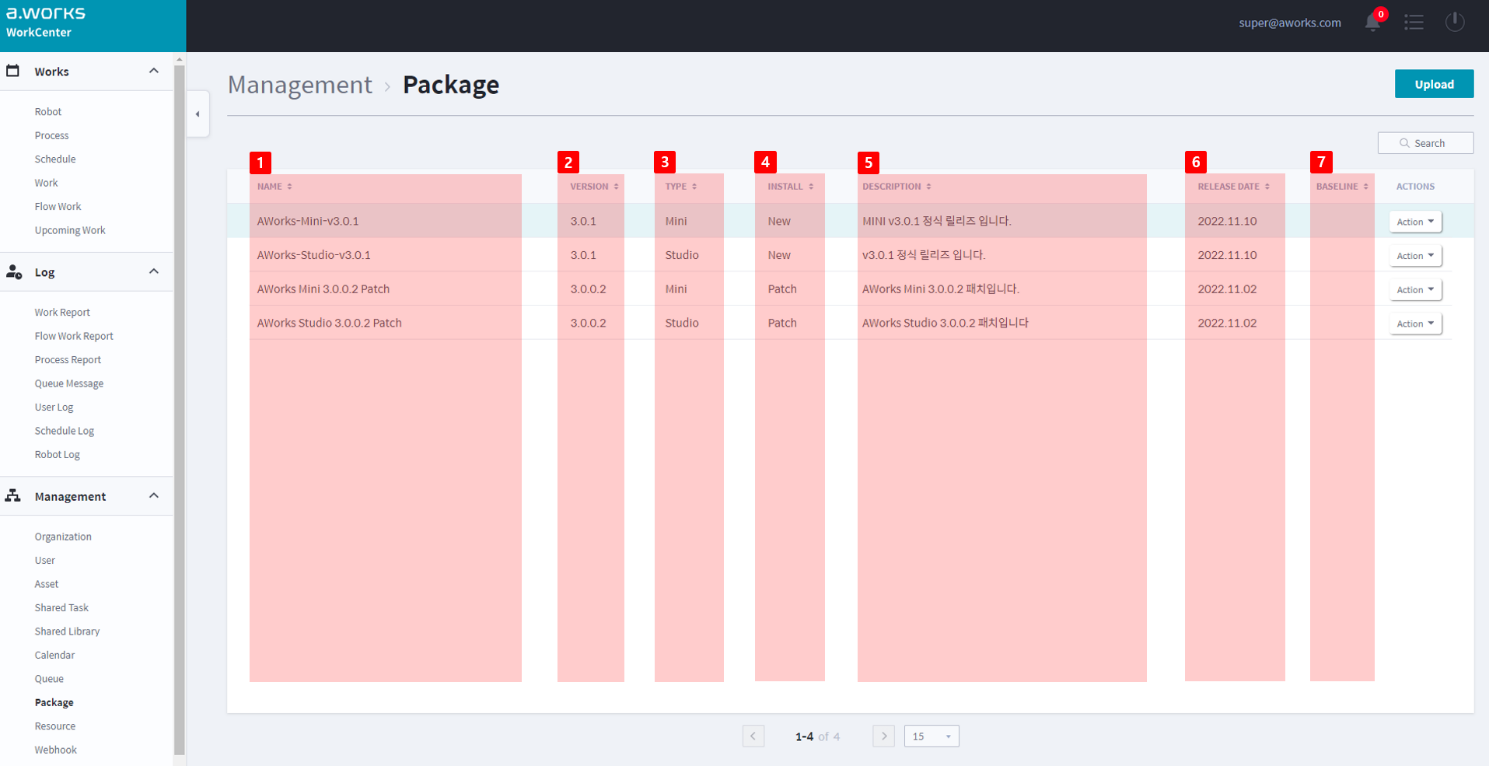The image size is (1489, 766).
Task: Open Robot in the sidebar
Action: pos(48,112)
